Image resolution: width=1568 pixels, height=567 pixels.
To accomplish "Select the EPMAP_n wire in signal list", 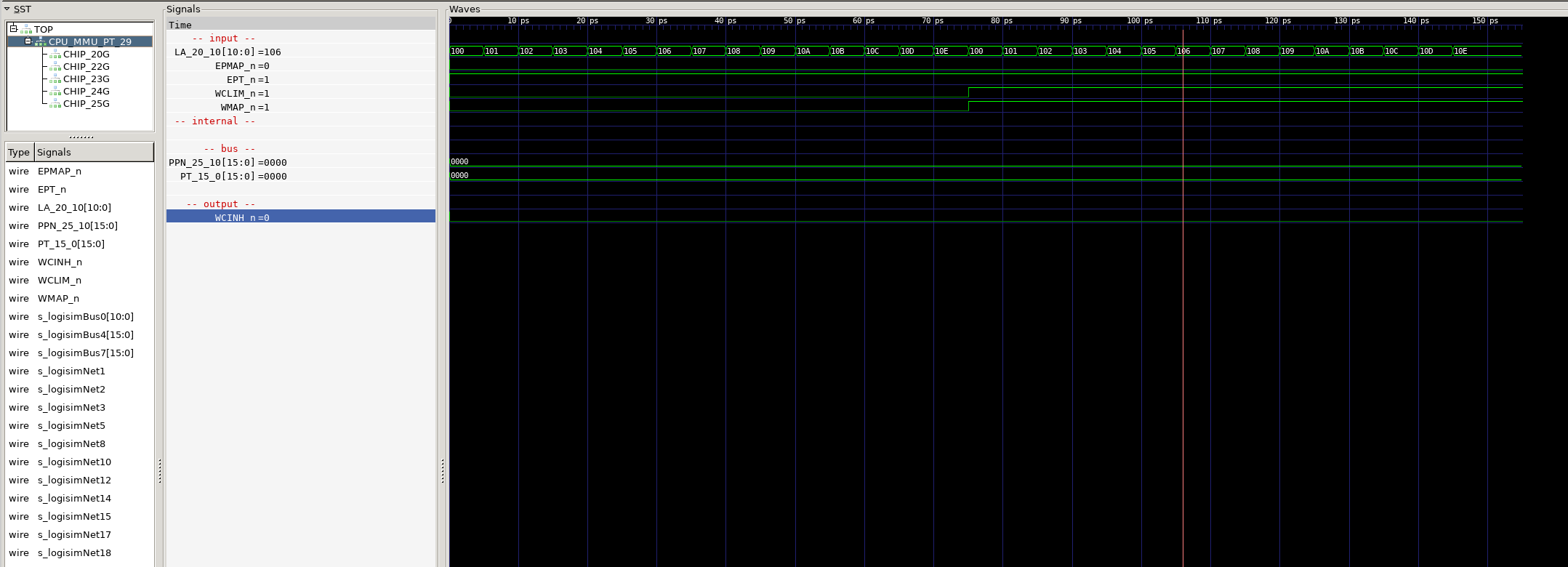I will tap(80, 171).
